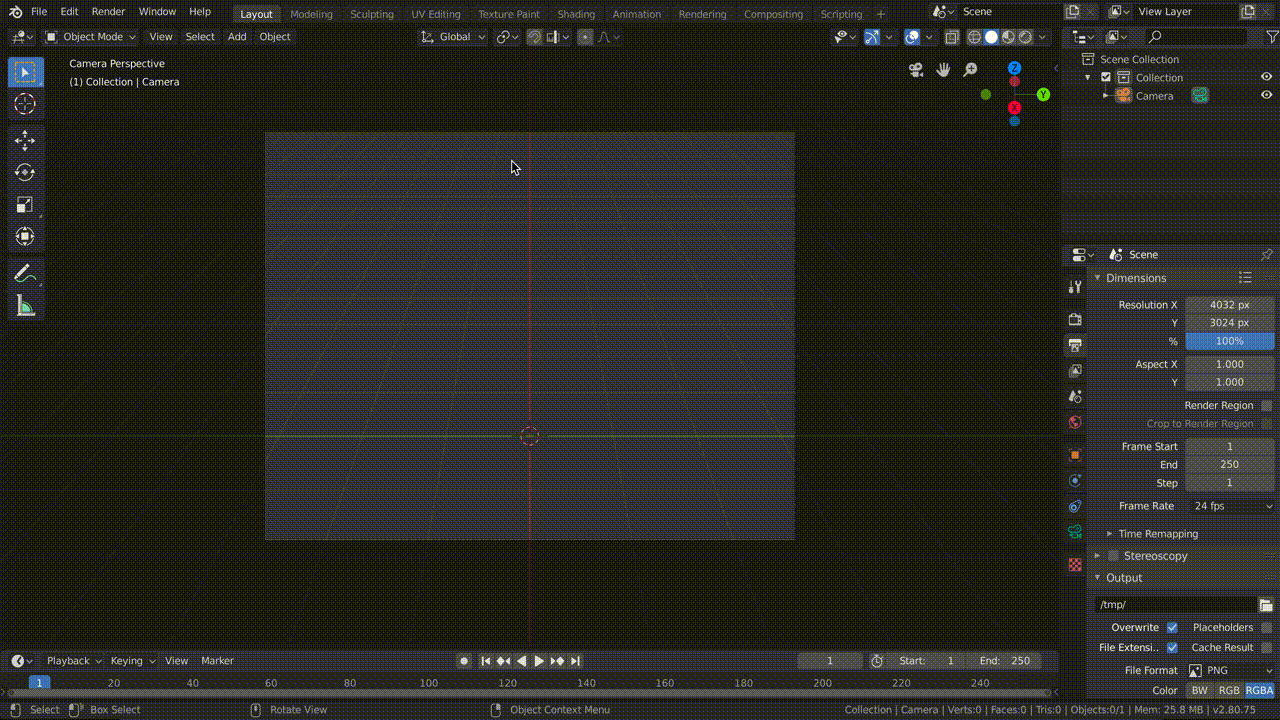Expand the Time Remapping panel
This screenshot has width=1280, height=720.
coord(1157,534)
